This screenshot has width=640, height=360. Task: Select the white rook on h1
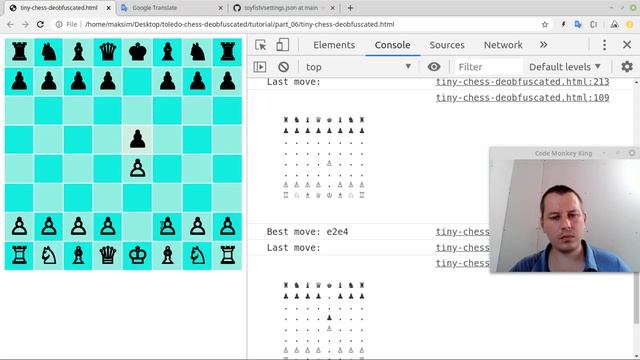tap(227, 256)
